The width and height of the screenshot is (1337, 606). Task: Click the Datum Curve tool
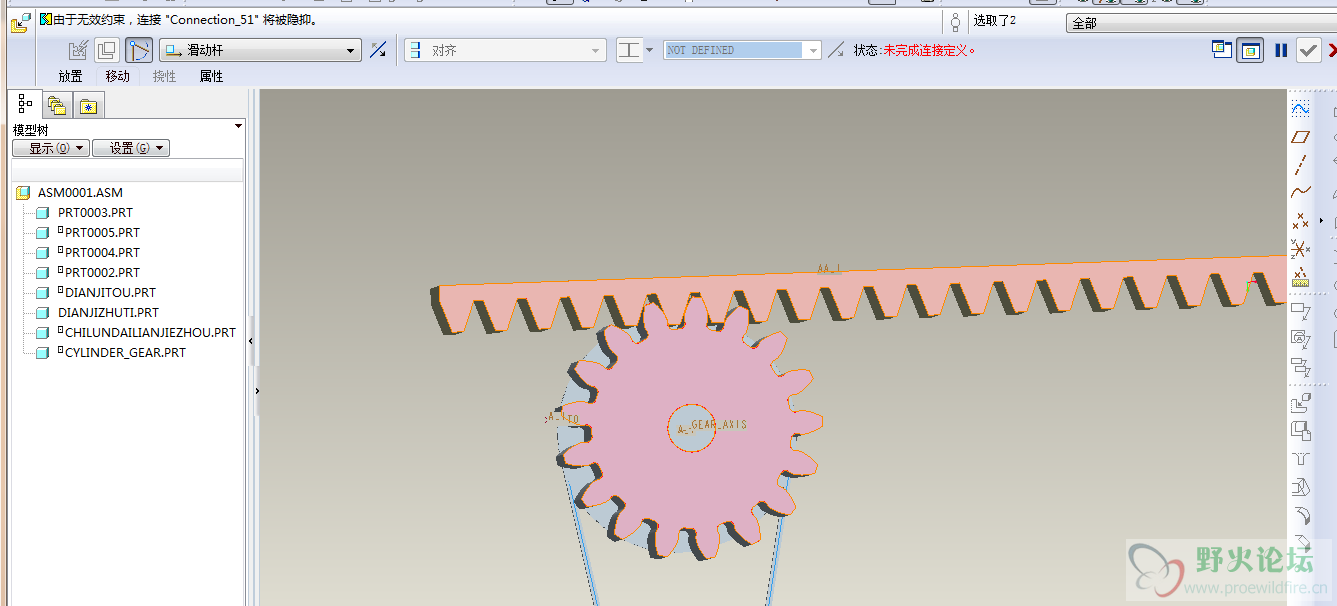[1300, 192]
